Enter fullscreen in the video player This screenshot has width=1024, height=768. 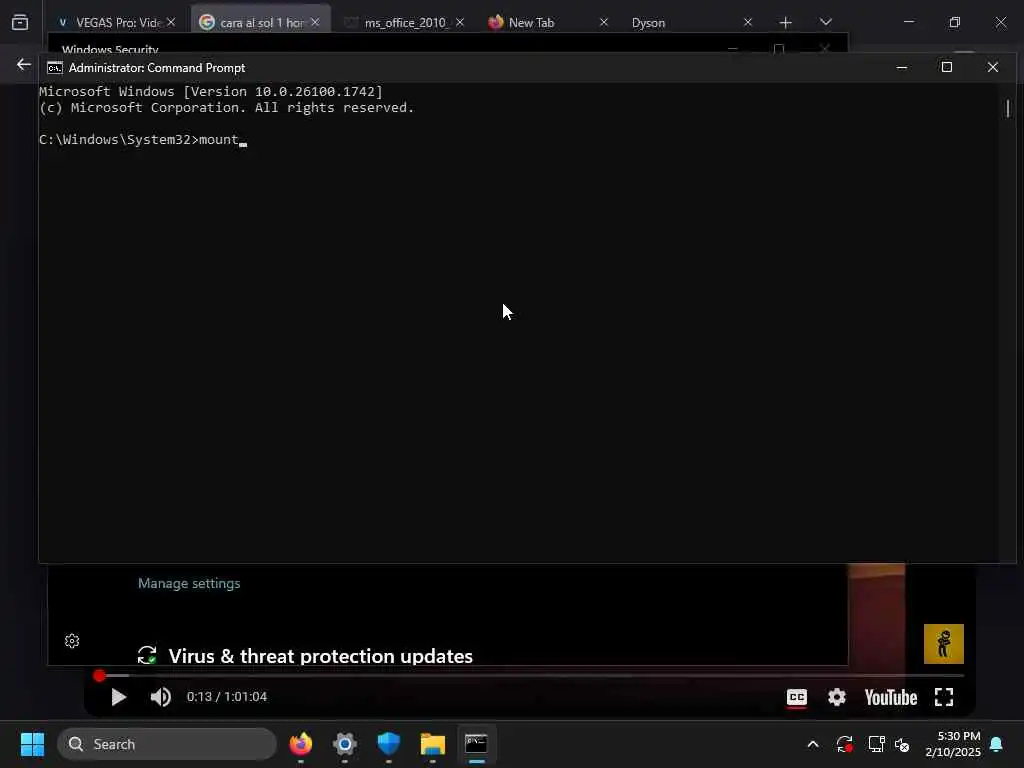coord(944,697)
